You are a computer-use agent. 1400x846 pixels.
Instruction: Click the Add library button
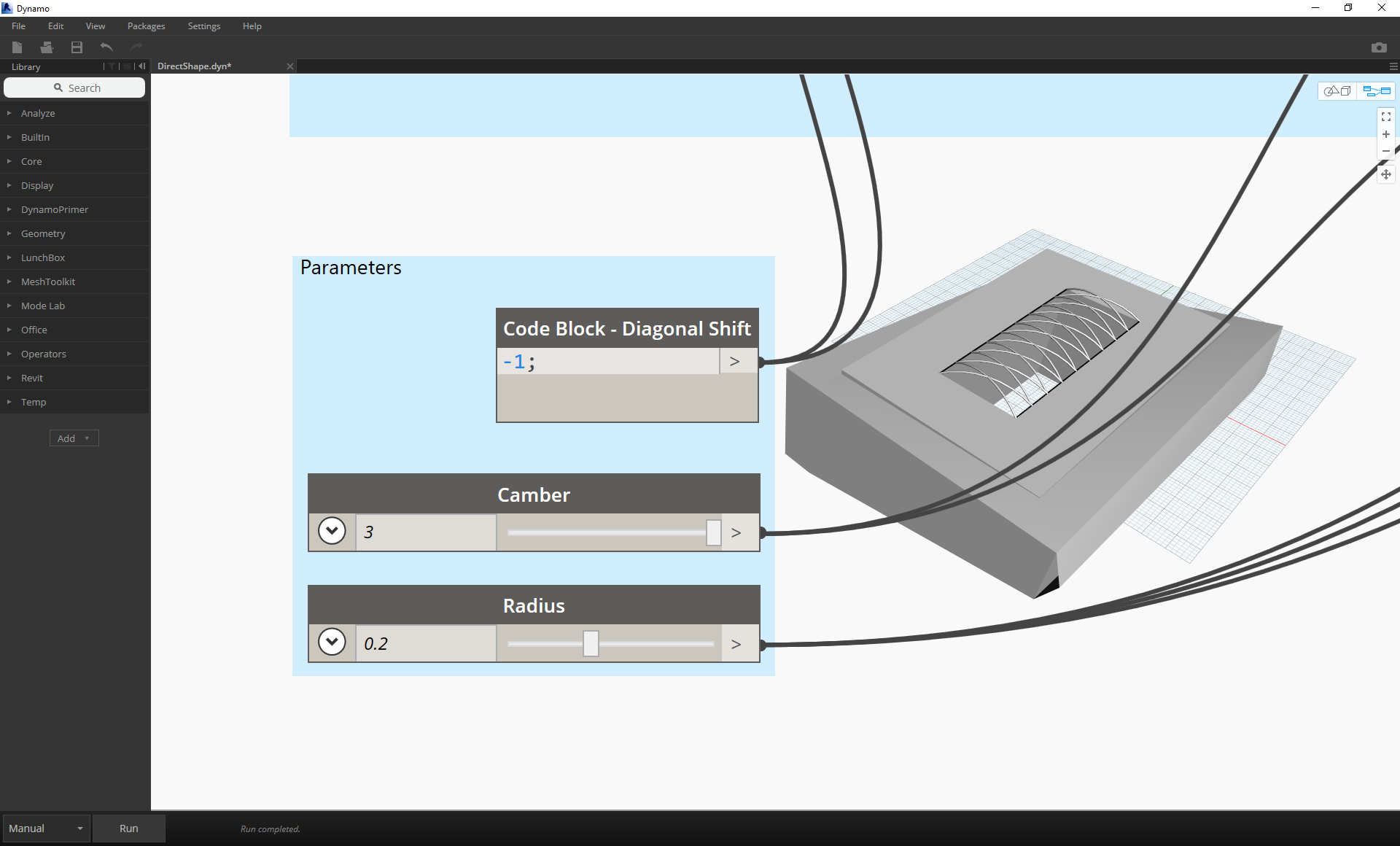tap(74, 438)
